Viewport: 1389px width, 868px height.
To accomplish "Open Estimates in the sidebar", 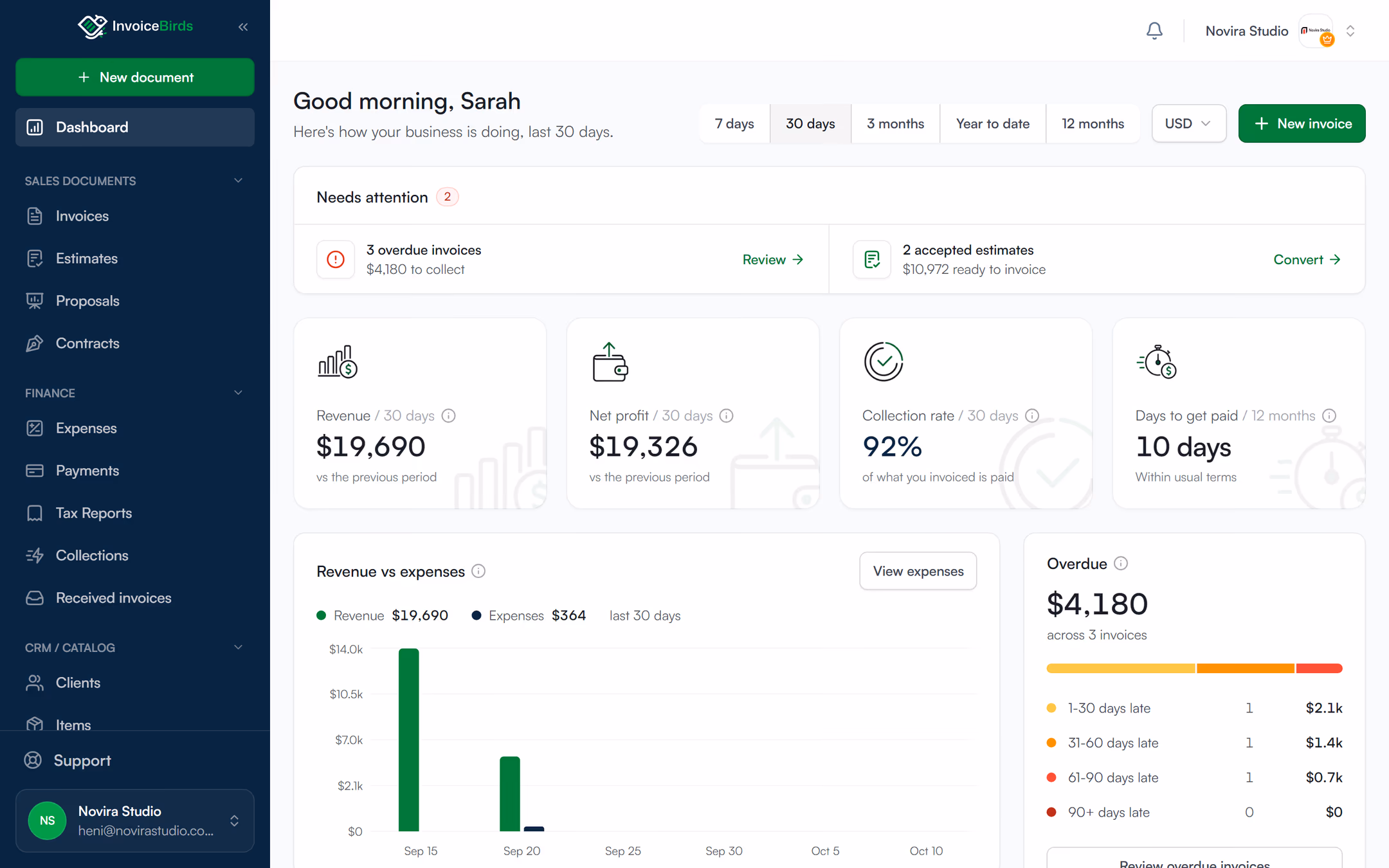I will [x=135, y=258].
